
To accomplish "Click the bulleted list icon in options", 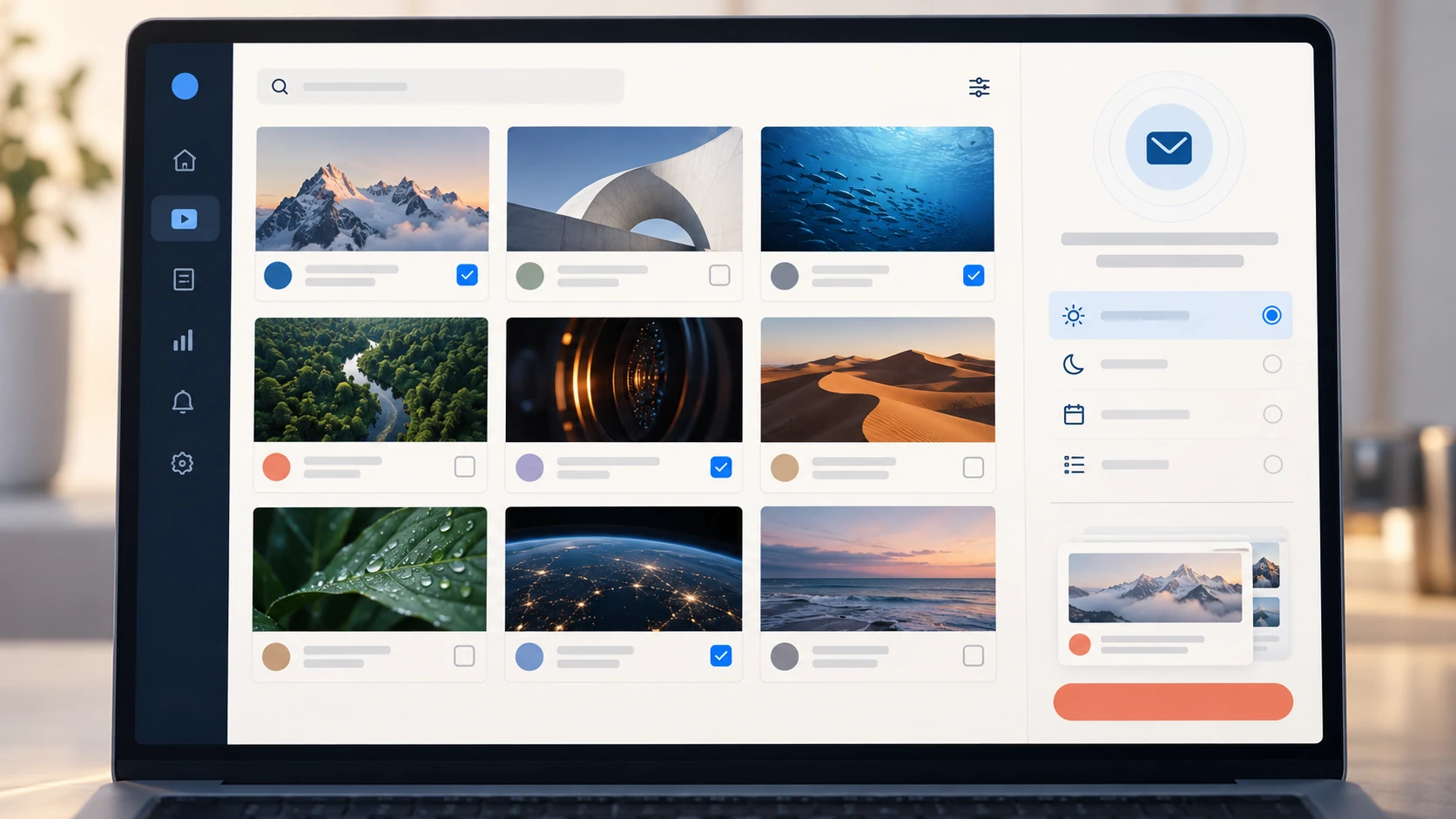I will pos(1074,465).
